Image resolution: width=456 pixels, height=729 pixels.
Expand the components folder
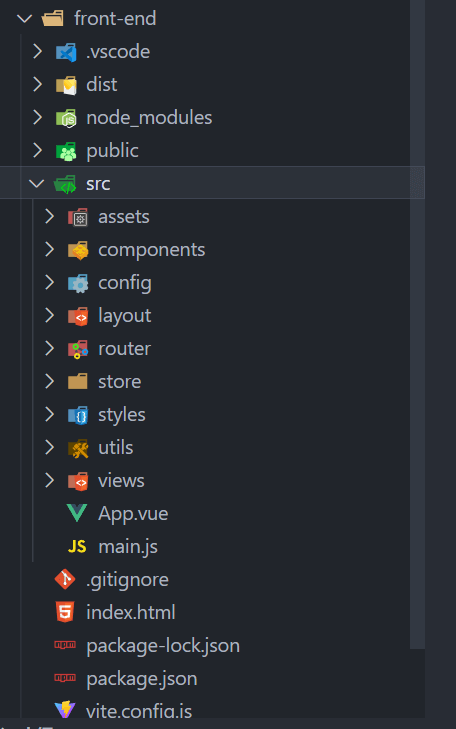(x=49, y=250)
